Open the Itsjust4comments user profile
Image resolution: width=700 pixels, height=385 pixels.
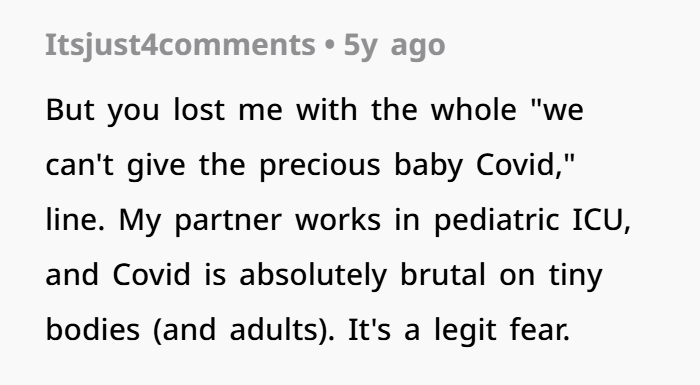180,46
